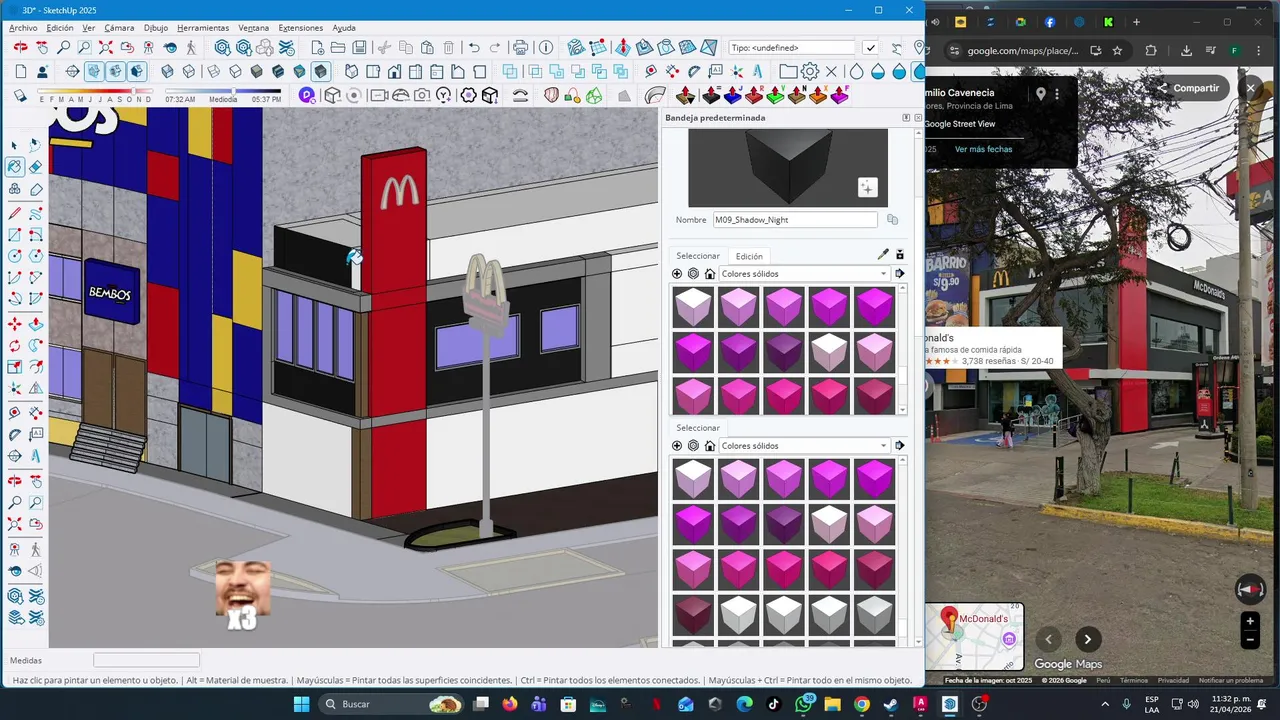Open the Windows Start button
This screenshot has height=720, width=1280.
click(301, 704)
